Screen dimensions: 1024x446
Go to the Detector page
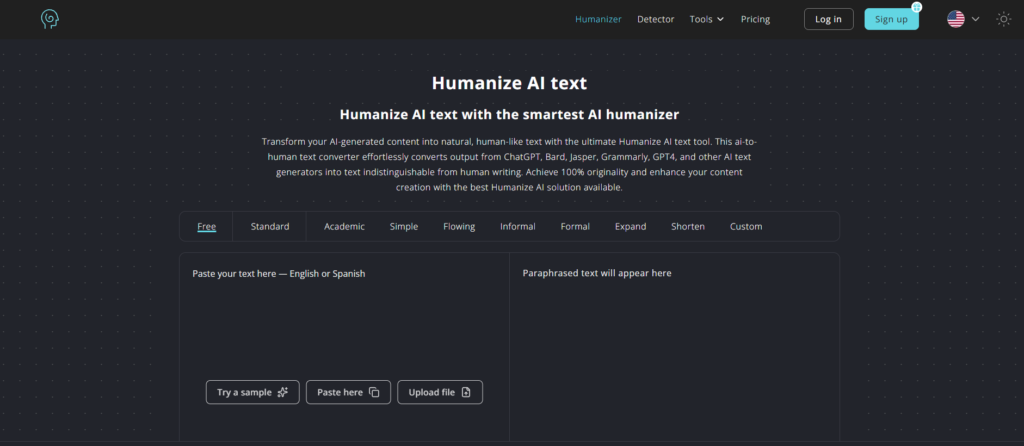point(656,19)
